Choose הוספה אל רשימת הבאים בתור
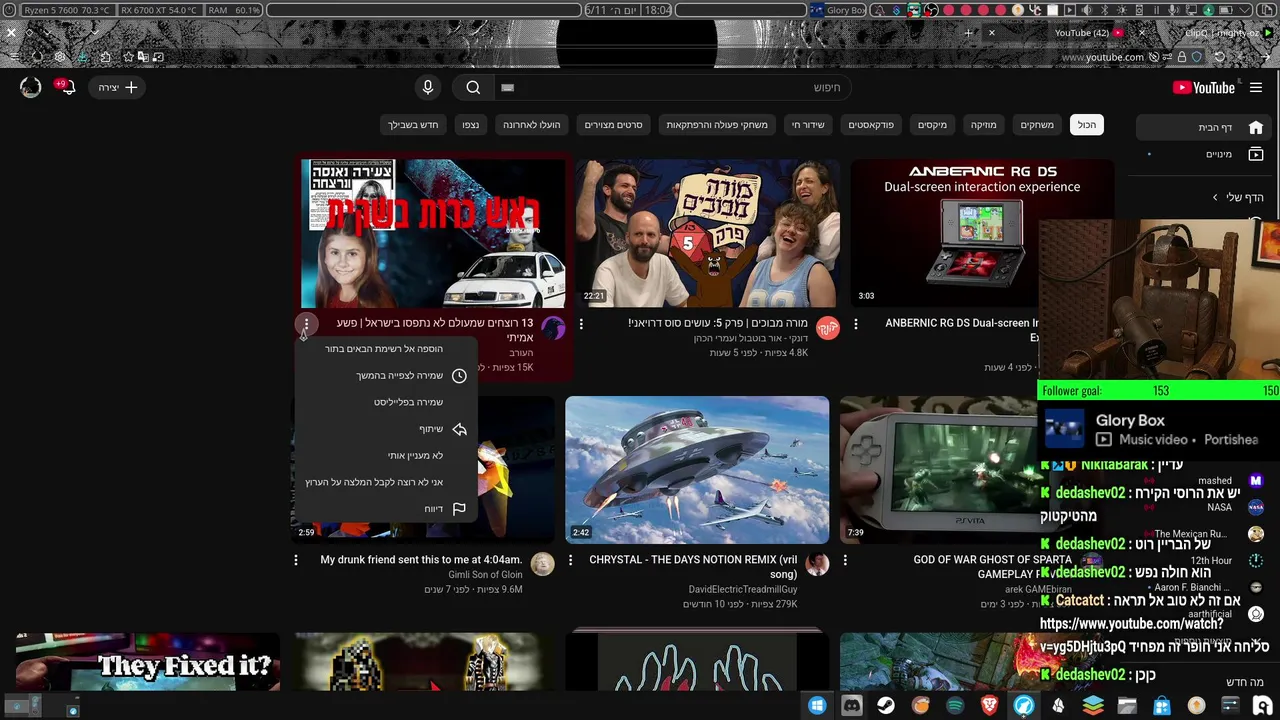 (384, 349)
